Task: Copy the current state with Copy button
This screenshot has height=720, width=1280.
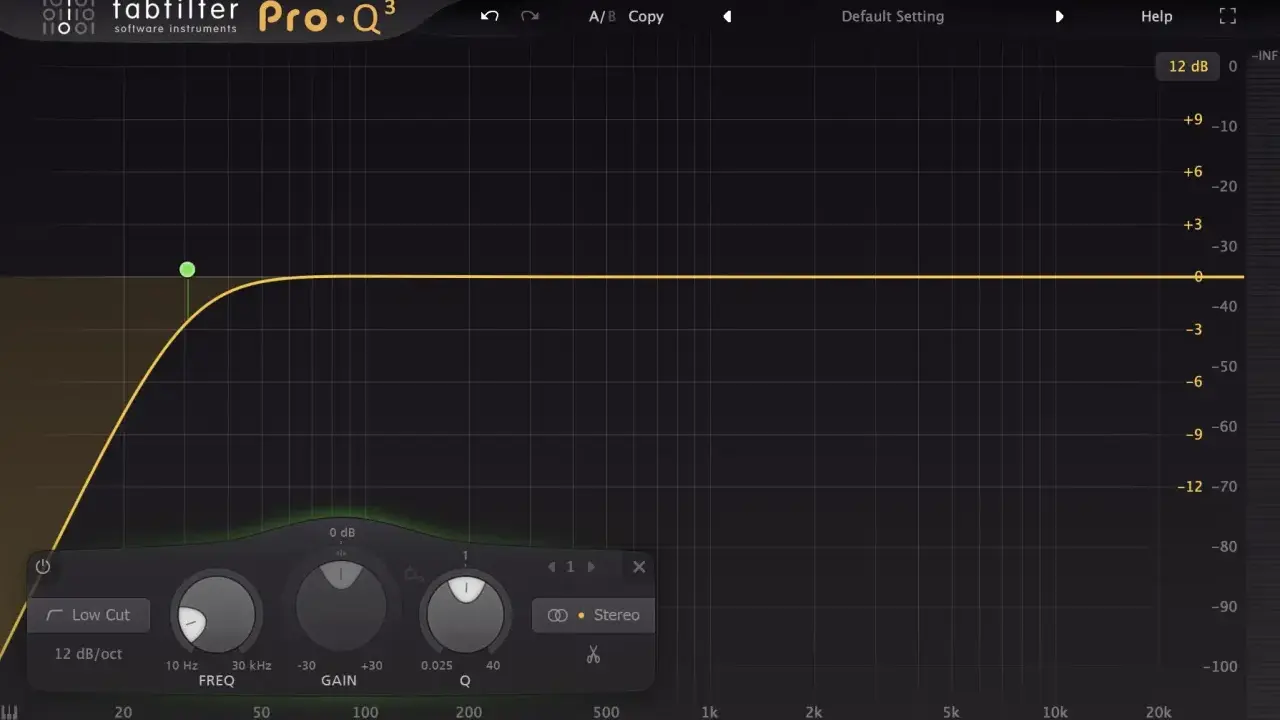Action: click(x=646, y=17)
